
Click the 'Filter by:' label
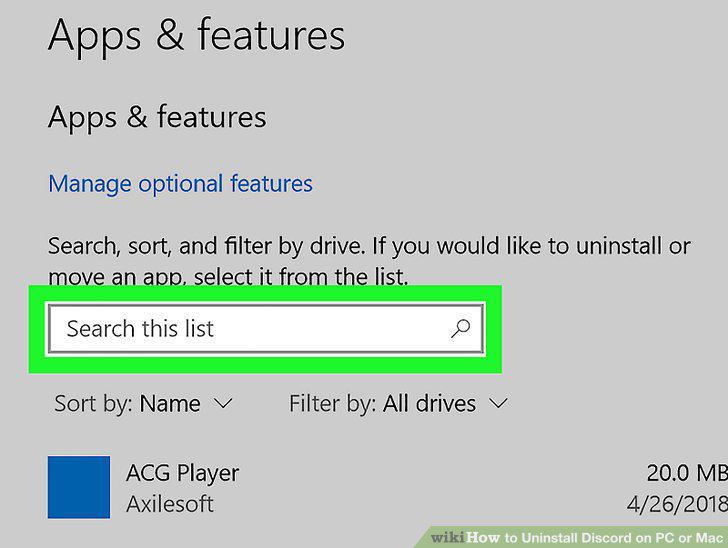coord(332,403)
